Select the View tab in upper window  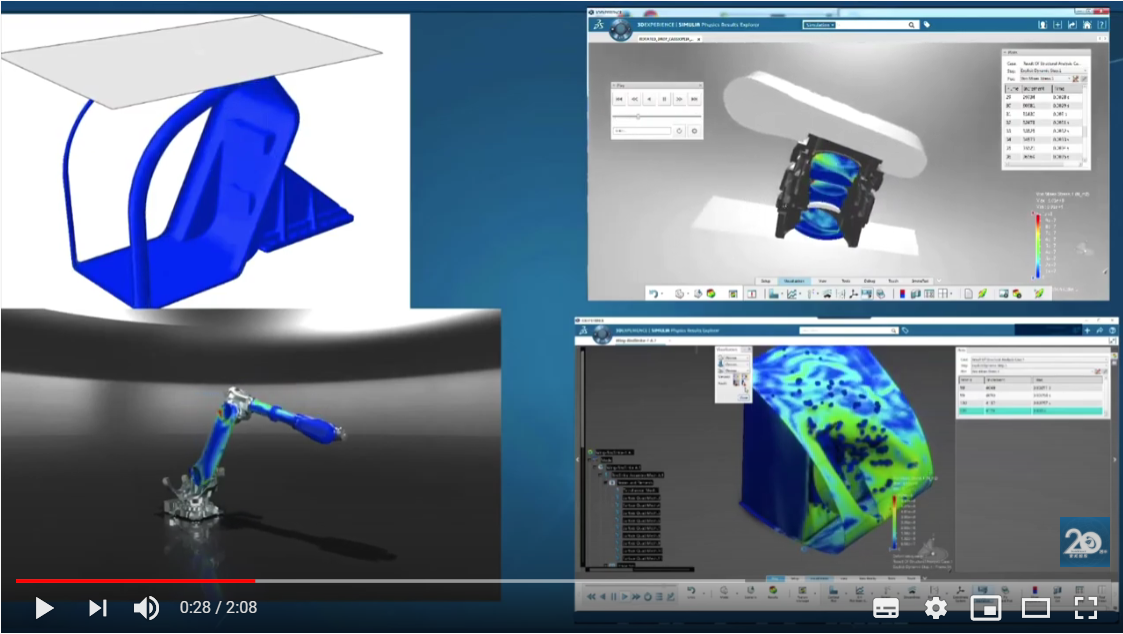(822, 281)
